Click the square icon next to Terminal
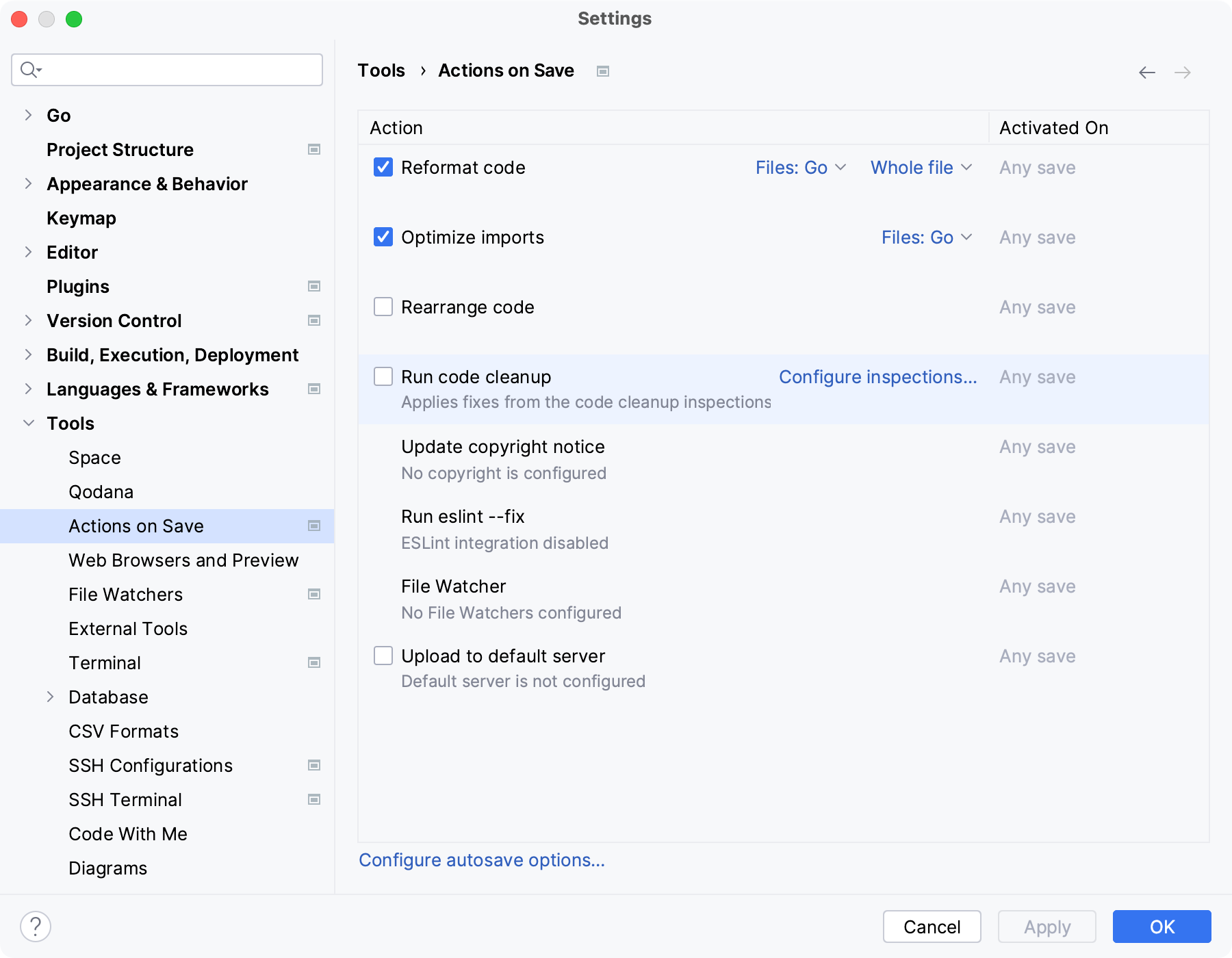Screen dimensions: 1232x958 314,662
